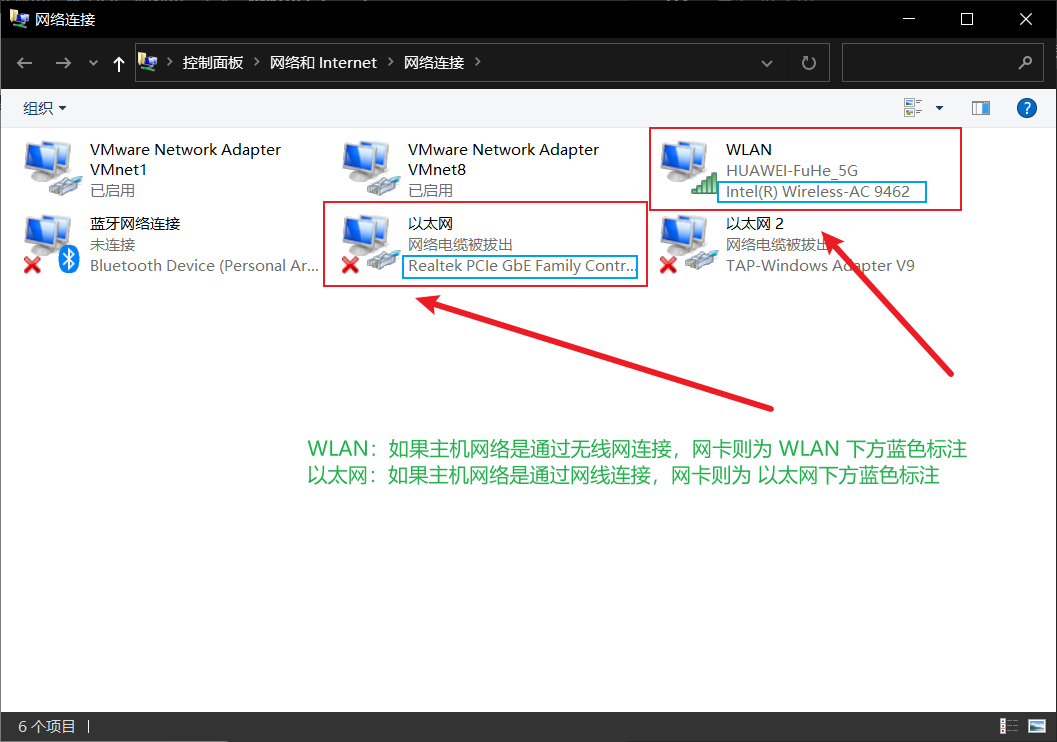Maximize the 网络连接 window
The image size is (1057, 742).
pos(967,19)
